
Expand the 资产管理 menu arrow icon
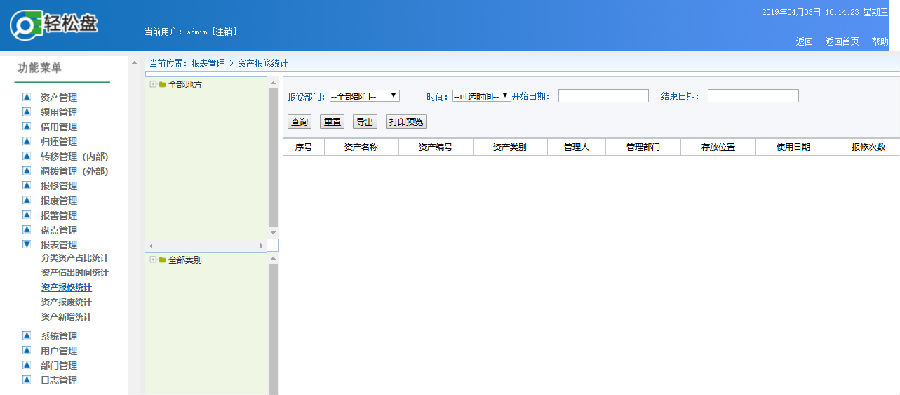click(26, 96)
